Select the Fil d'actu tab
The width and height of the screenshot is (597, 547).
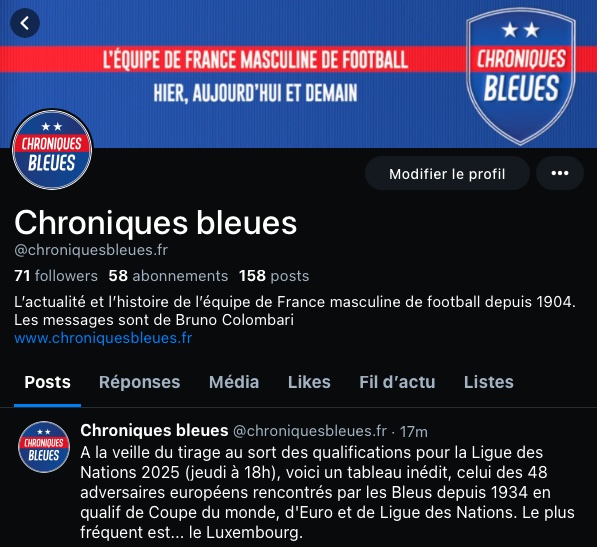tap(397, 382)
